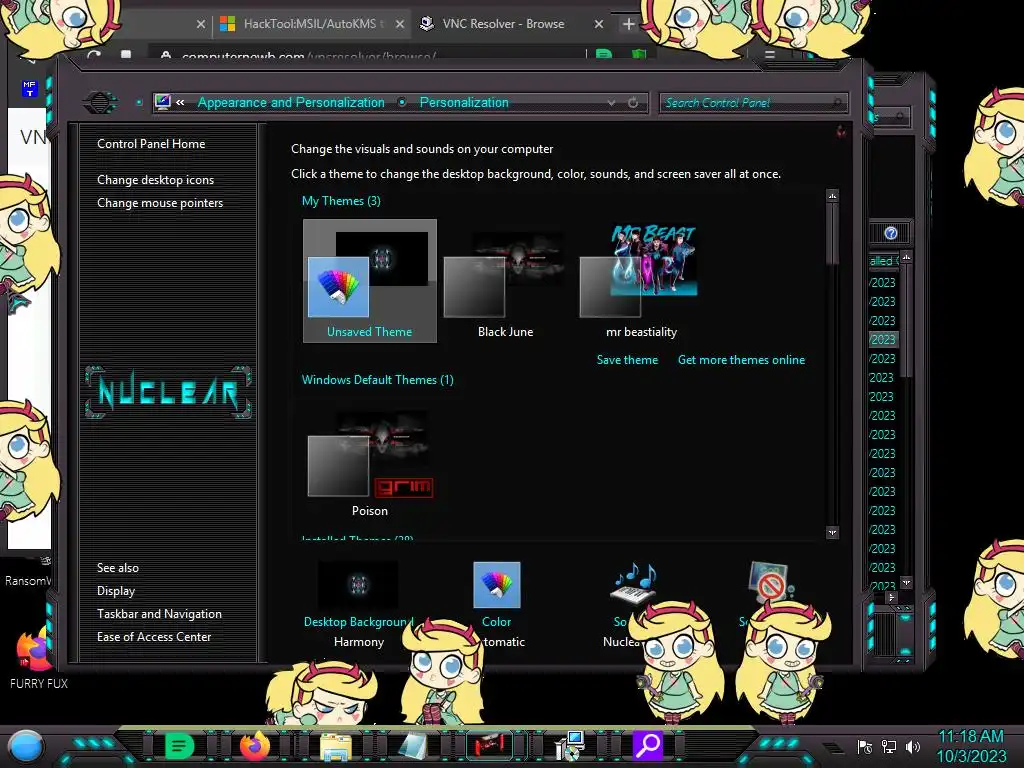Viewport: 1024px width, 768px height.
Task: Open the address bar history dropdown
Action: [611, 103]
